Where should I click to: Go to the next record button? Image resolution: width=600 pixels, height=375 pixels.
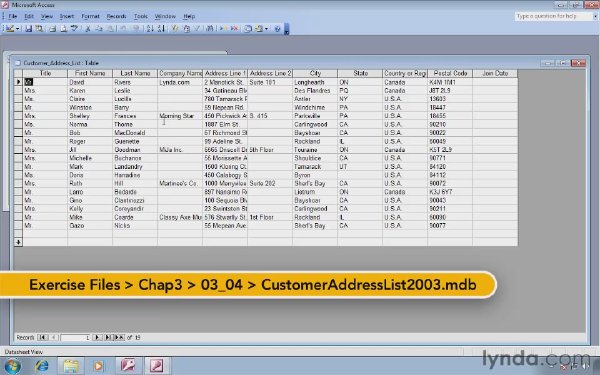point(97,338)
